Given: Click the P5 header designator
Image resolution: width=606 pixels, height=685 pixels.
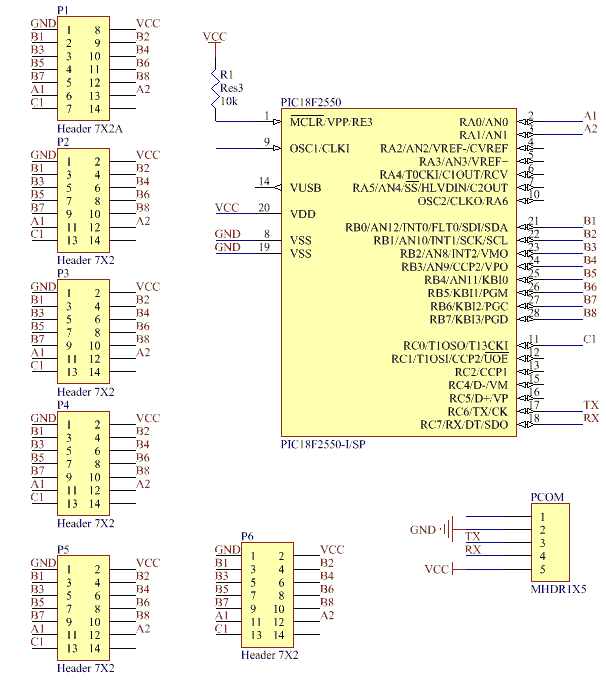Looking at the screenshot, I should (x=63, y=549).
